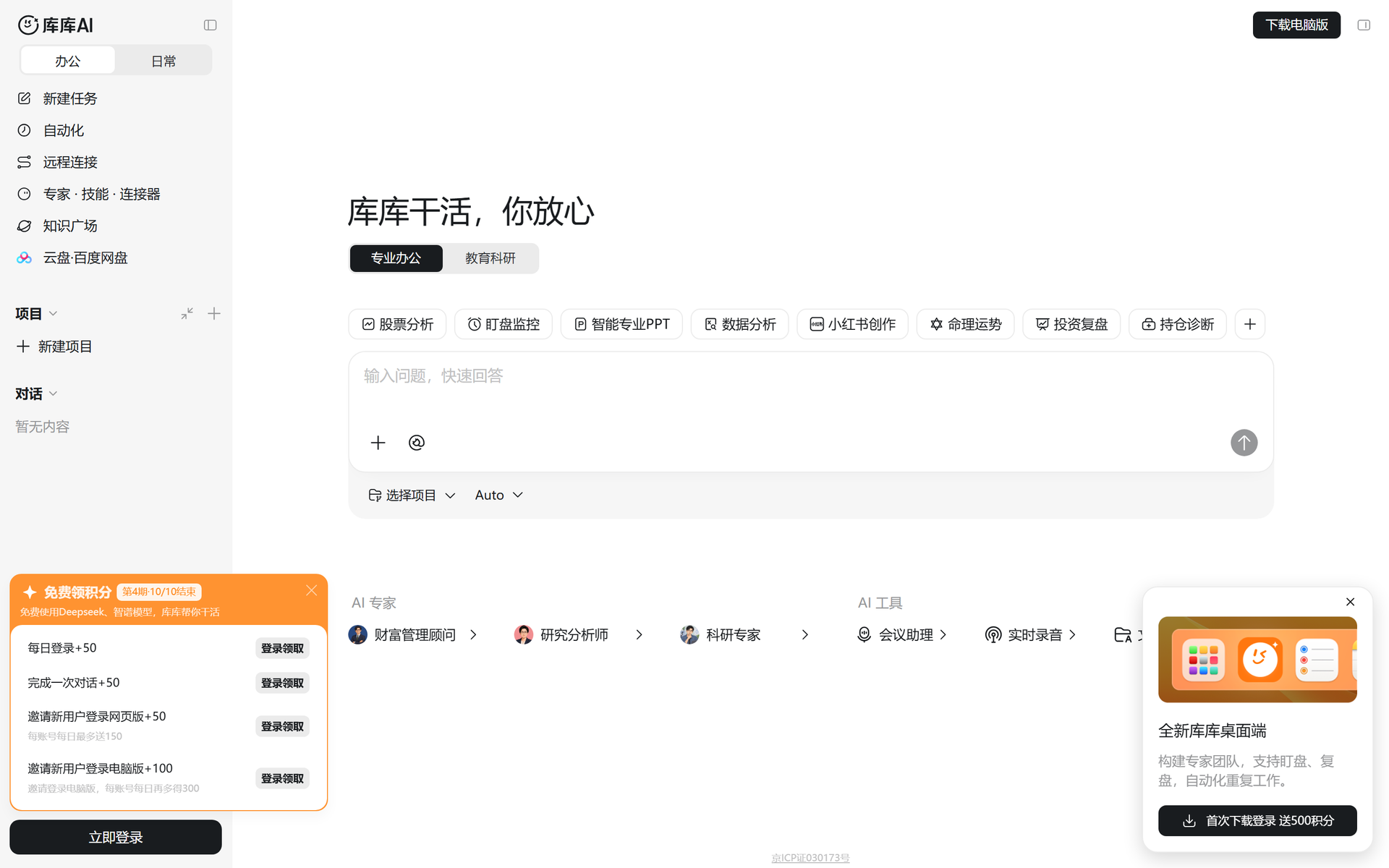Add more shortcut with plus chip
The image size is (1389, 868).
click(1249, 324)
